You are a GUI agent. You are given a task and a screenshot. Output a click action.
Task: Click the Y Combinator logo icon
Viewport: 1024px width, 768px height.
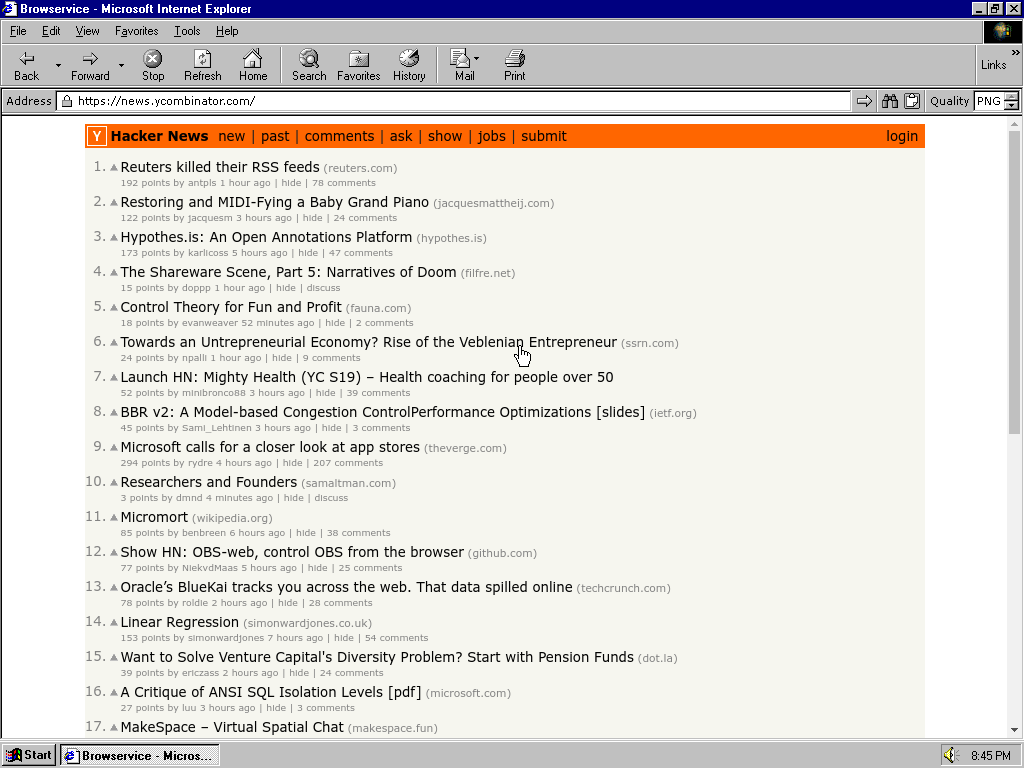point(97,136)
